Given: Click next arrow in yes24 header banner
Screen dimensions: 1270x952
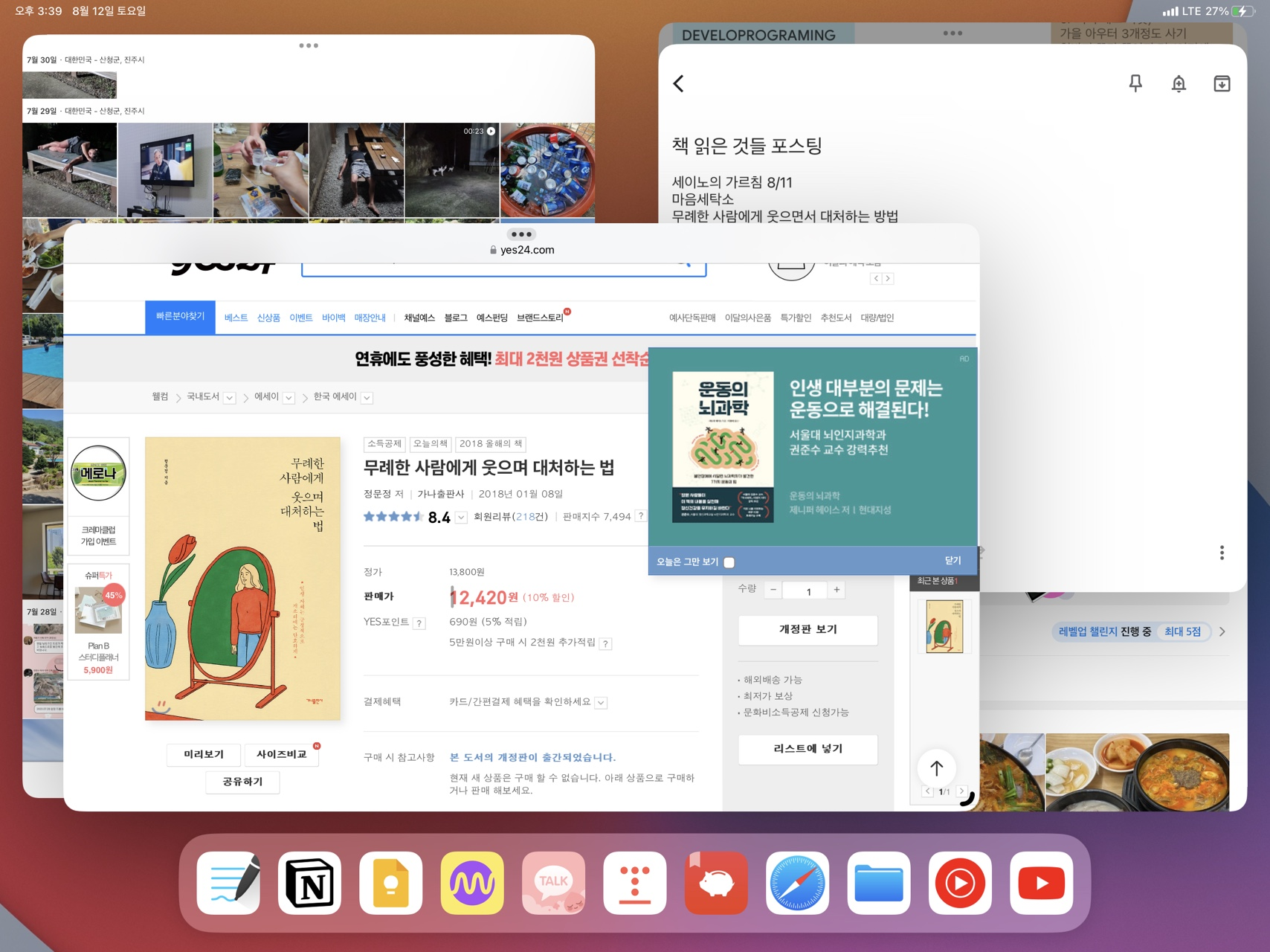Looking at the screenshot, I should click(x=888, y=278).
